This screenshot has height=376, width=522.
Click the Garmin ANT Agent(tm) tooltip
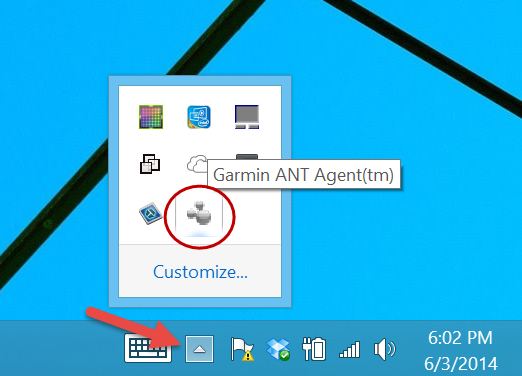click(x=304, y=175)
